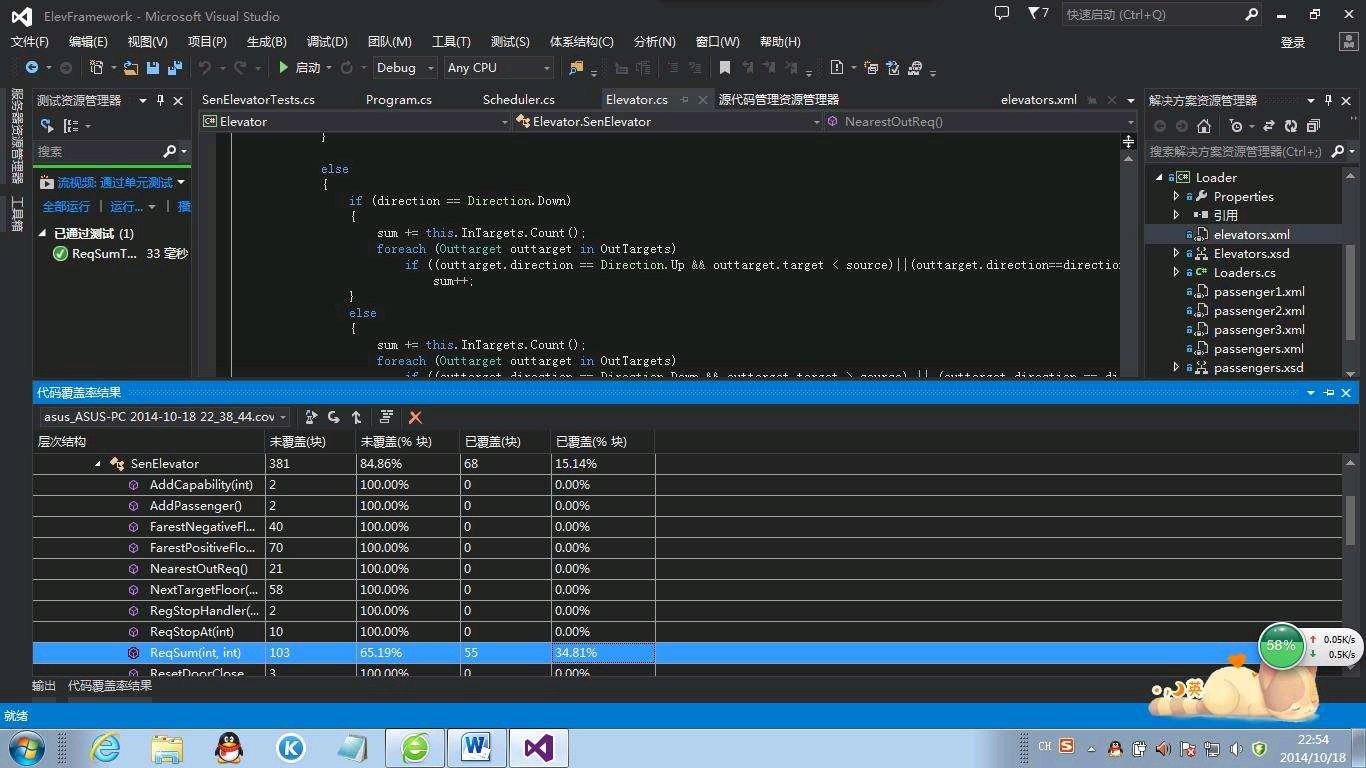Click 登录 sign-in link at top right
1366x768 pixels.
(x=1293, y=42)
